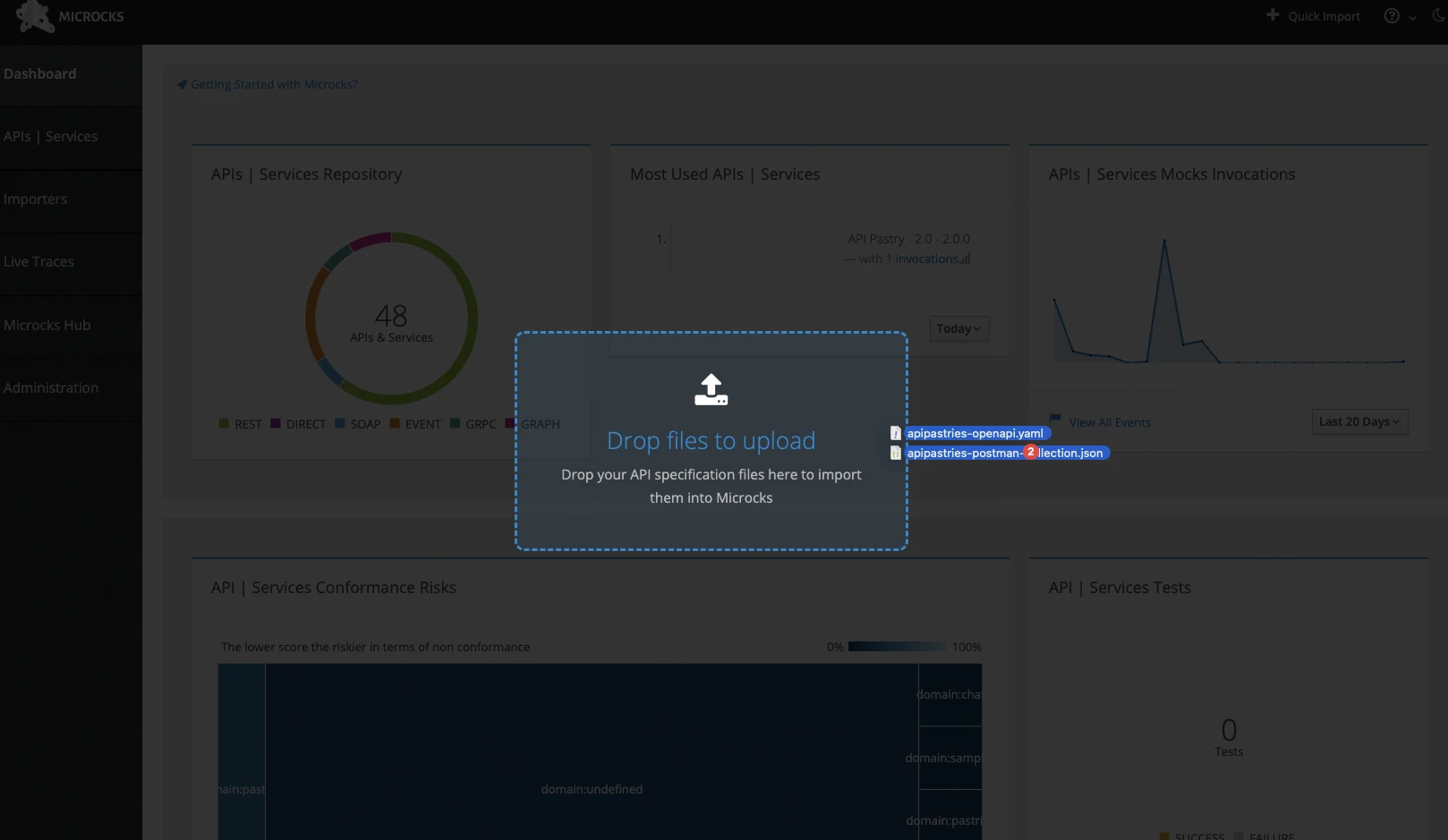
Task: Click the apipastries-openapi.yaml file icon
Action: point(896,434)
